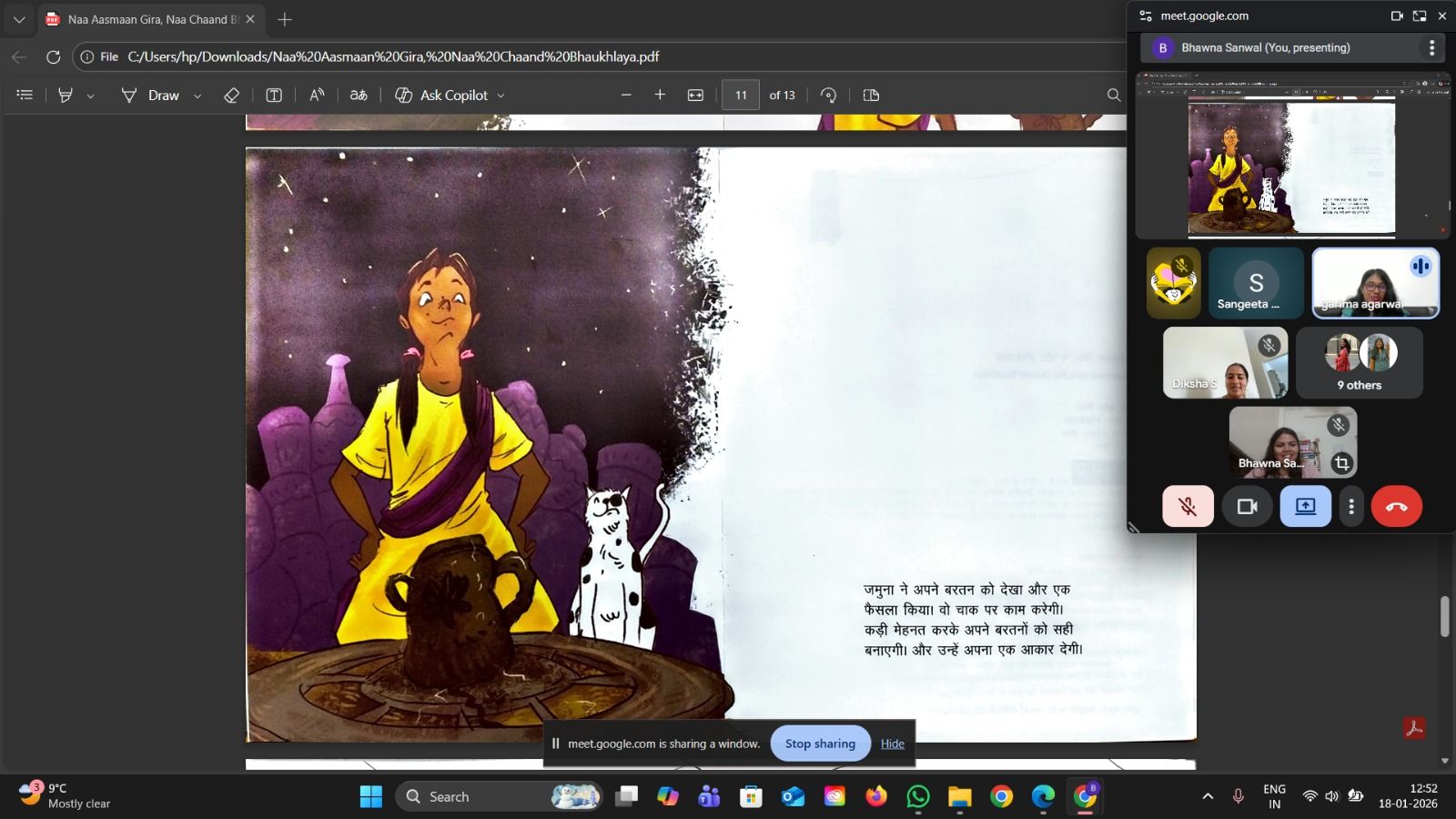This screenshot has width=1456, height=819.
Task: Toggle fit to width view
Action: click(695, 95)
